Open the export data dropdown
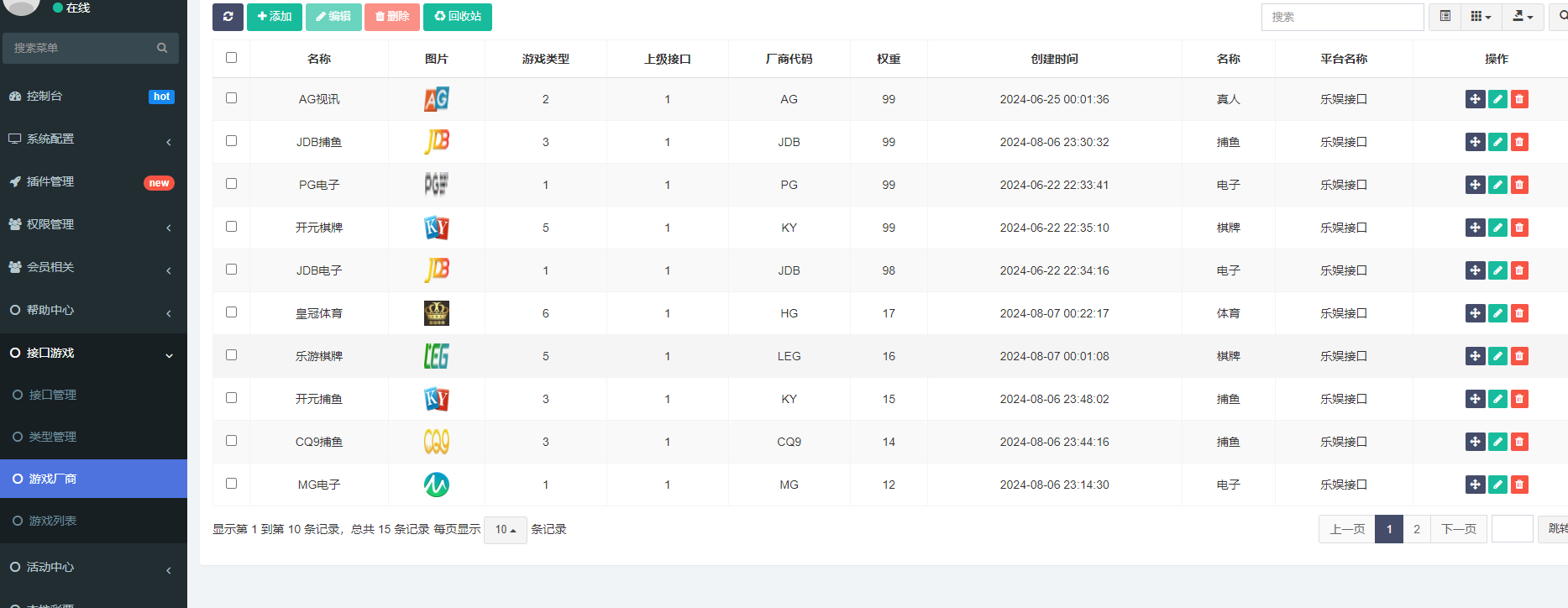 [x=1522, y=17]
